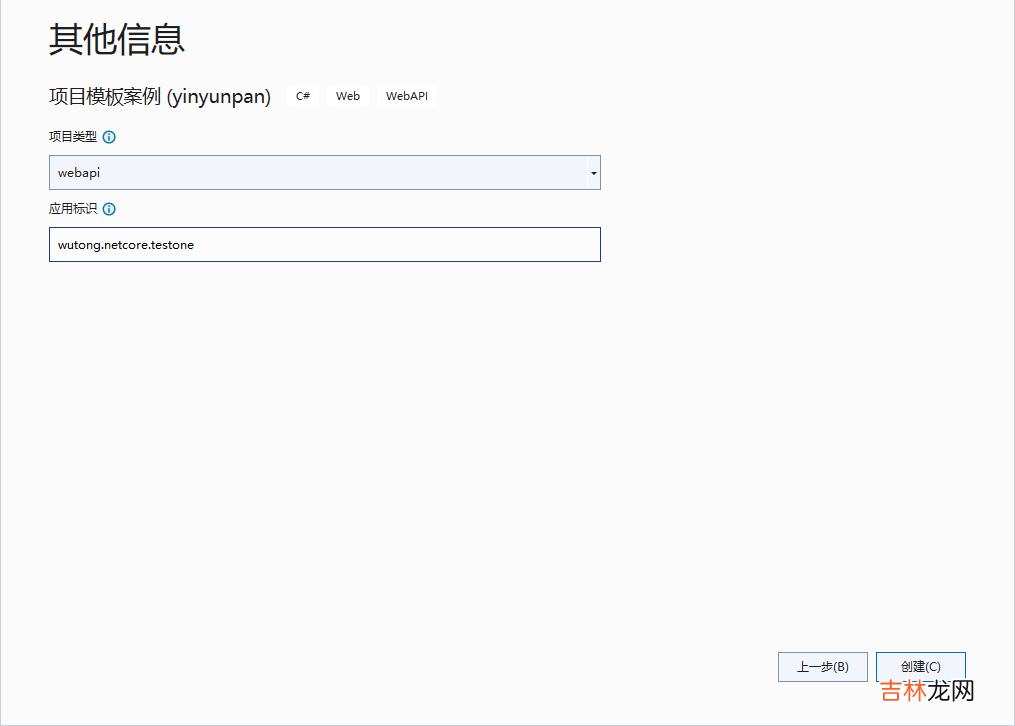Viewport: 1015px width, 726px height.
Task: Go back with the 上一步(B) button
Action: click(x=822, y=667)
